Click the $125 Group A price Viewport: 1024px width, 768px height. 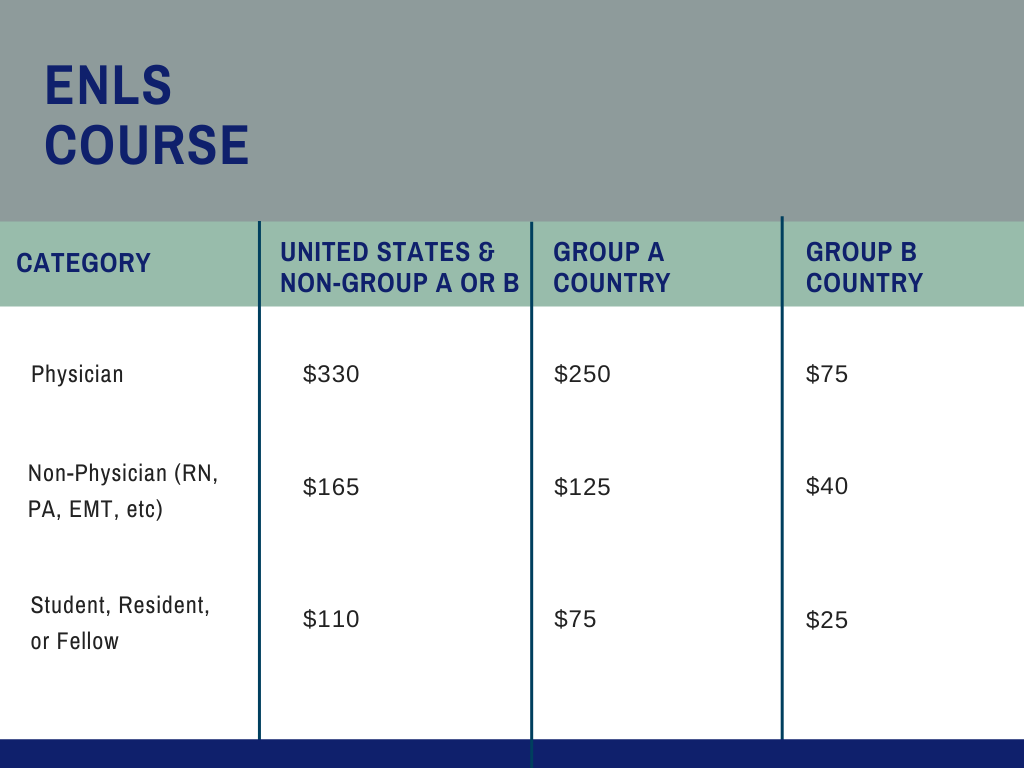point(582,487)
